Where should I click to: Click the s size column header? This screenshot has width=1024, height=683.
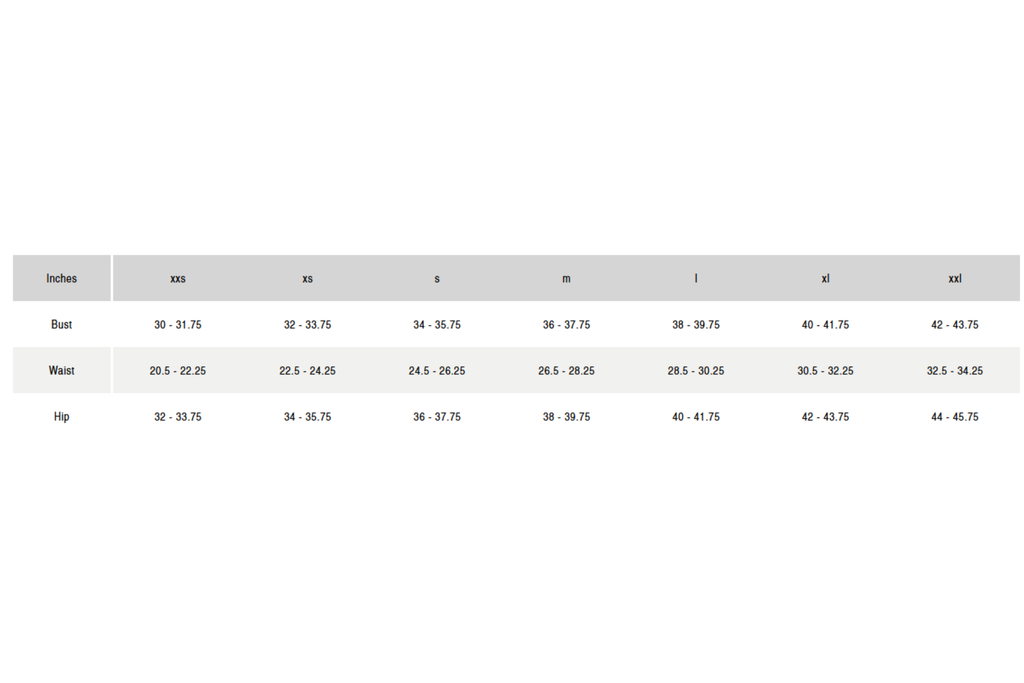point(437,279)
